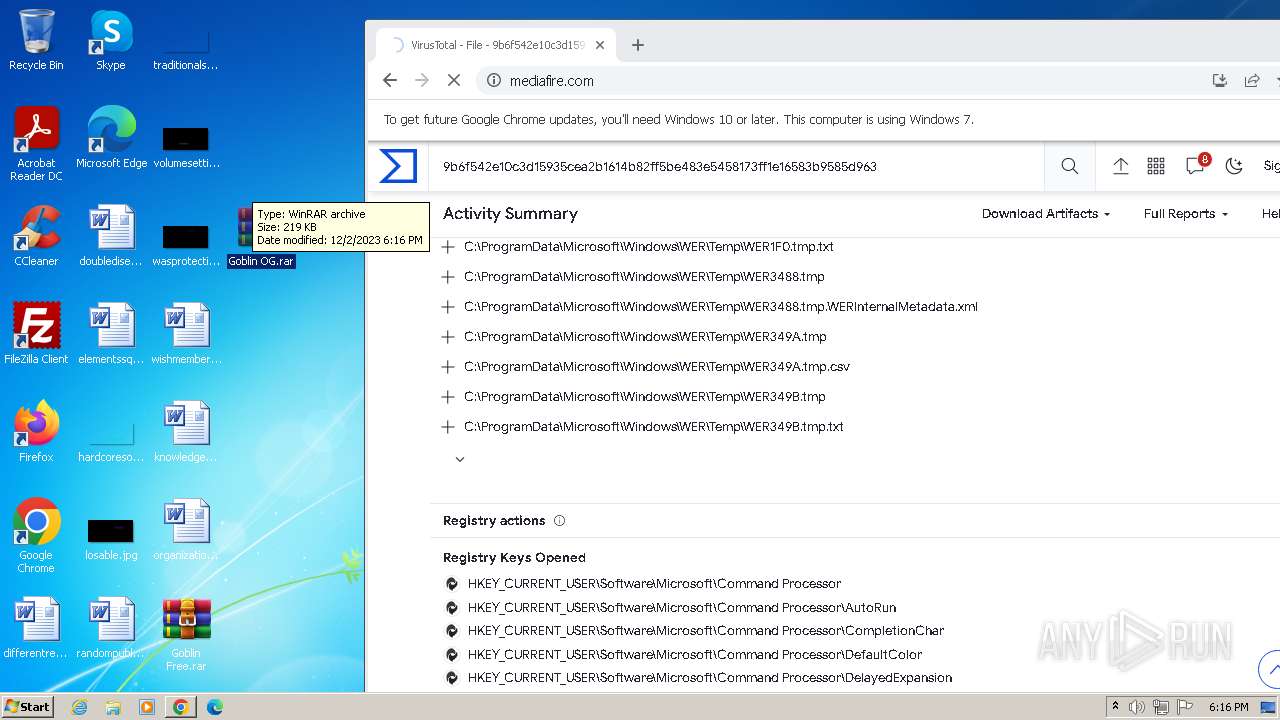1280x720 pixels.
Task: Expand the WER349B.tmp file entry
Action: [448, 396]
